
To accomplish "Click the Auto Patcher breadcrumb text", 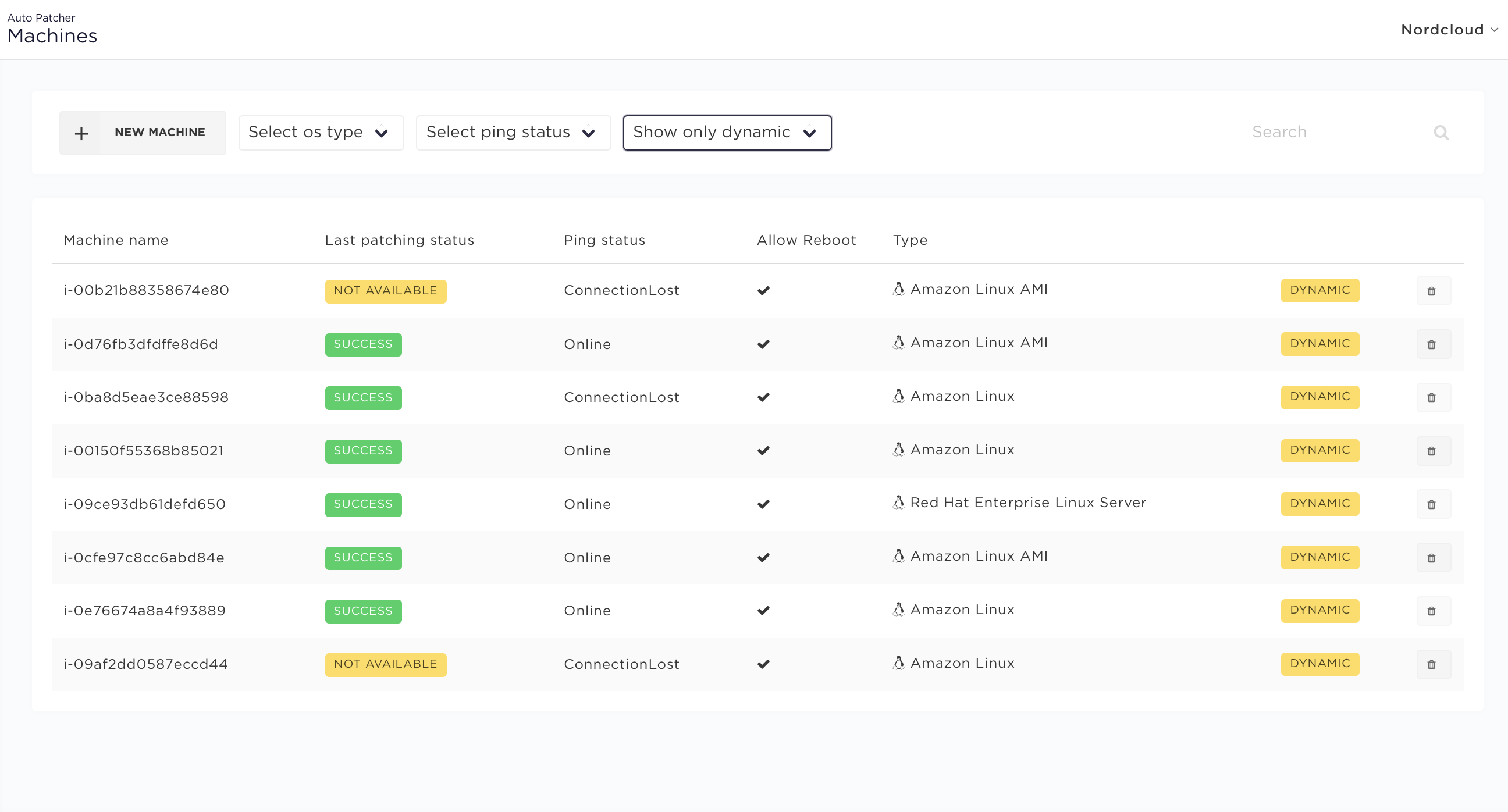I will (x=41, y=17).
